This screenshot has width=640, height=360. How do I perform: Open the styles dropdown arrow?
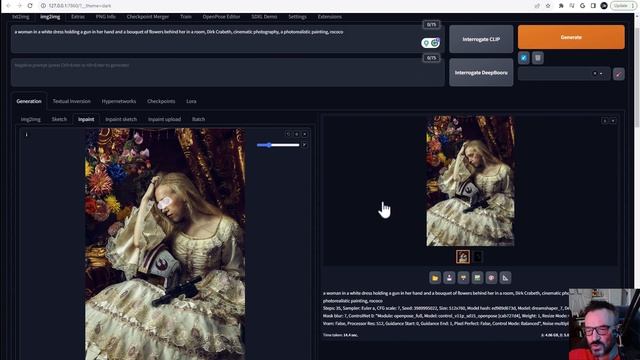coord(601,73)
